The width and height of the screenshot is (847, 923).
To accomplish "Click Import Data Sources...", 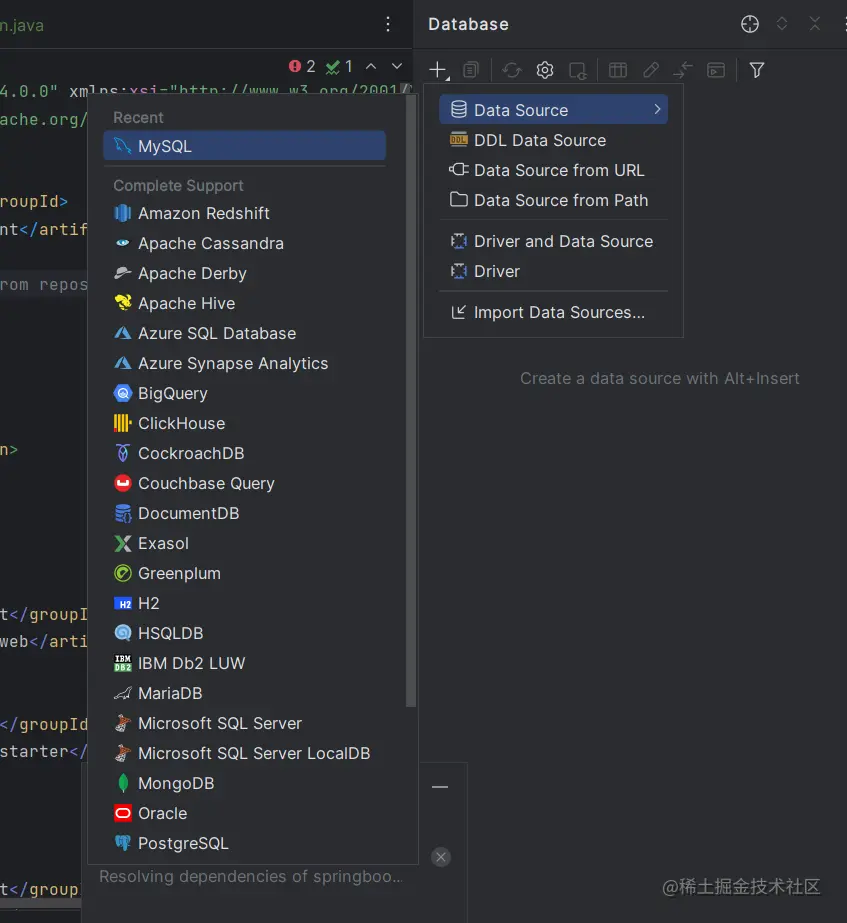I will point(553,312).
